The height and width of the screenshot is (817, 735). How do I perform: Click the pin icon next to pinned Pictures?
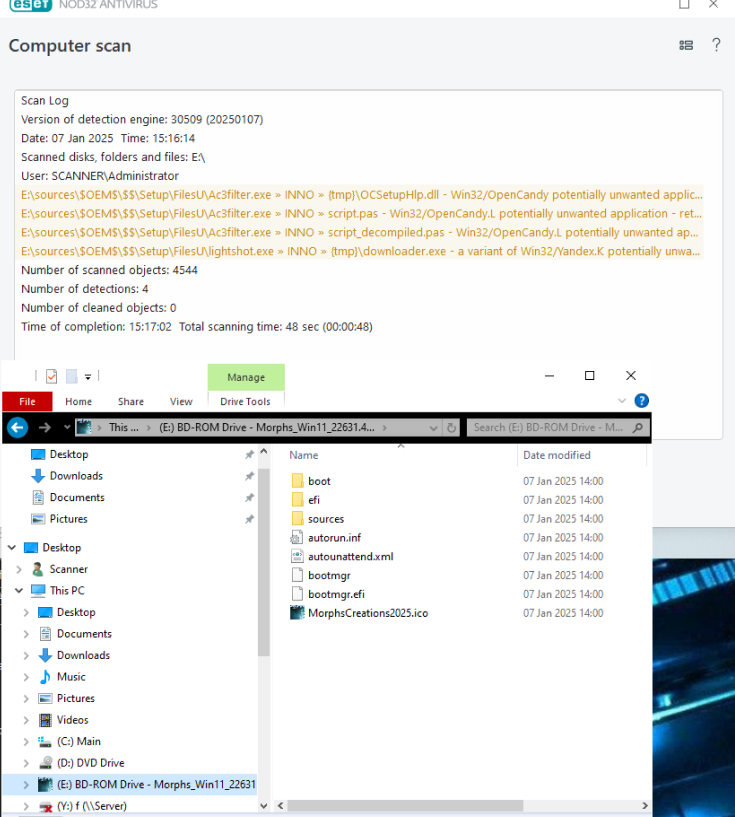pos(250,519)
